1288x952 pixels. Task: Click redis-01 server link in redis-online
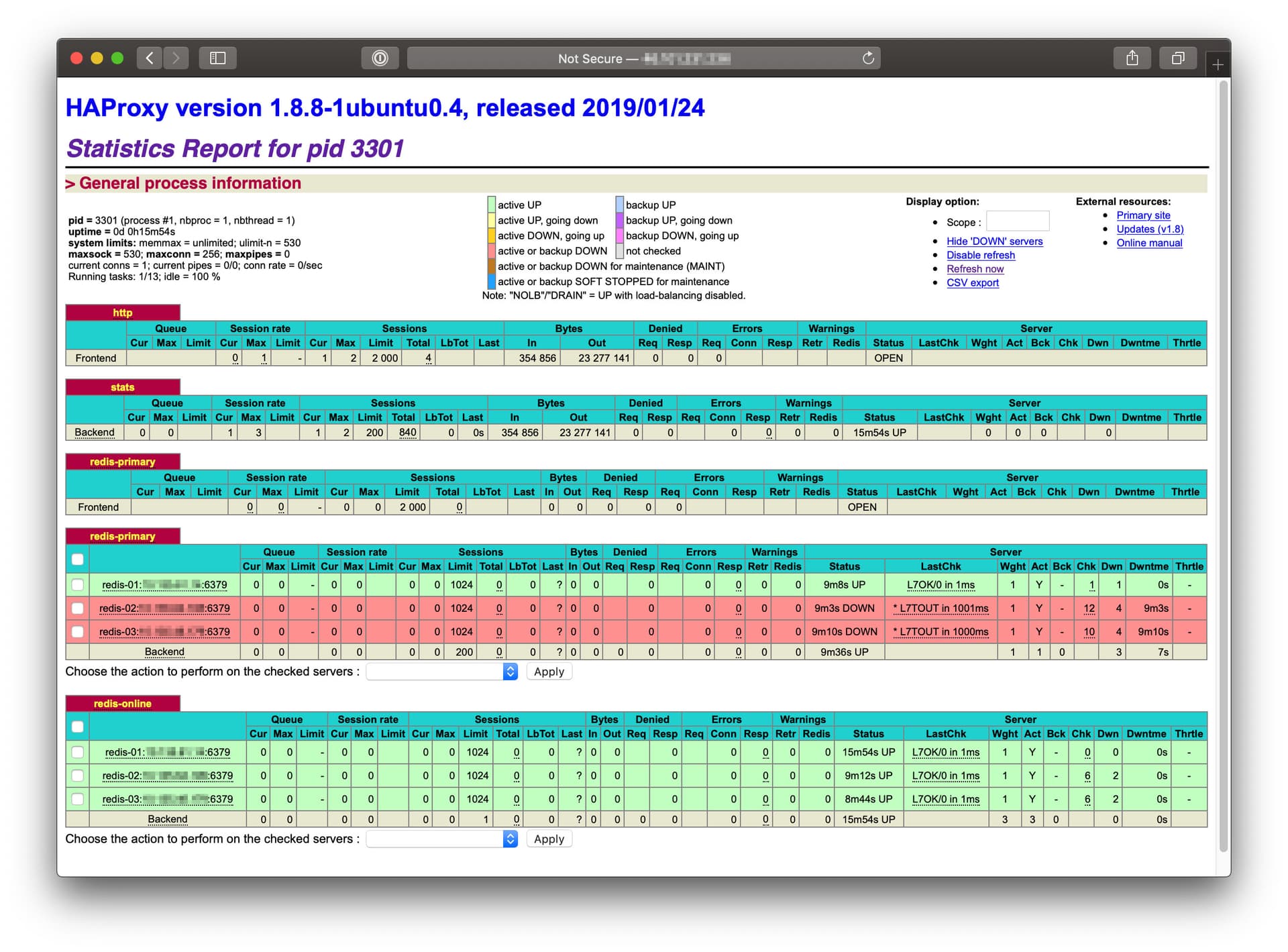(168, 753)
